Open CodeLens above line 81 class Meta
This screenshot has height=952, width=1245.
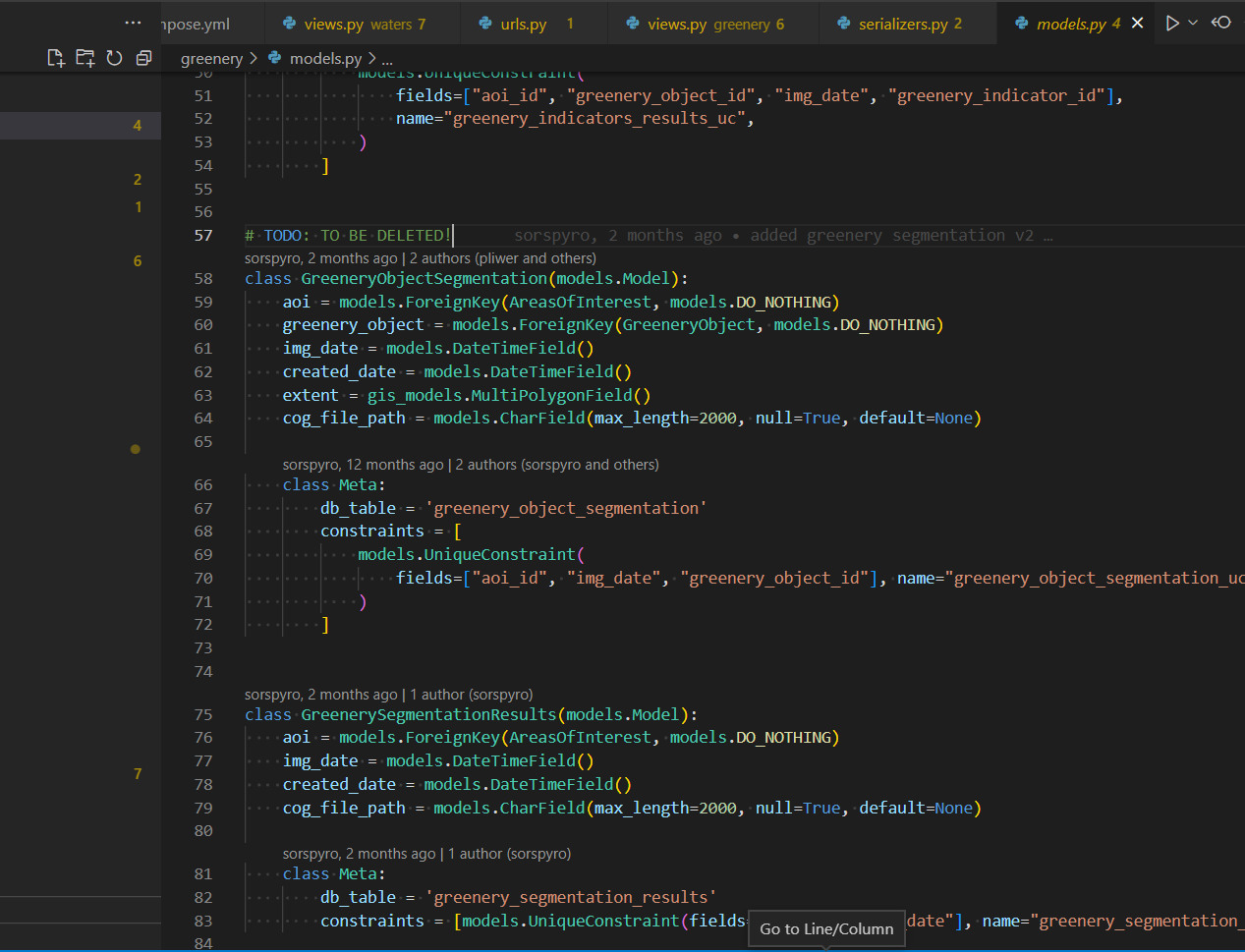426,854
